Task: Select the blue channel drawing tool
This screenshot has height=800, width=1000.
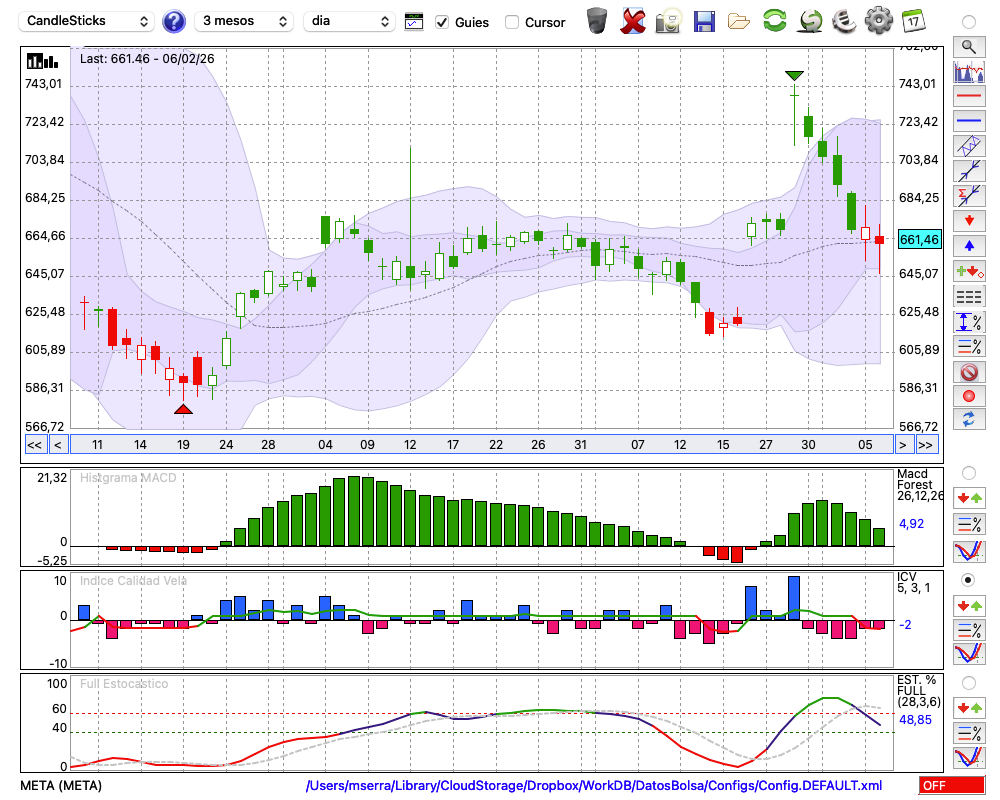Action: click(969, 146)
